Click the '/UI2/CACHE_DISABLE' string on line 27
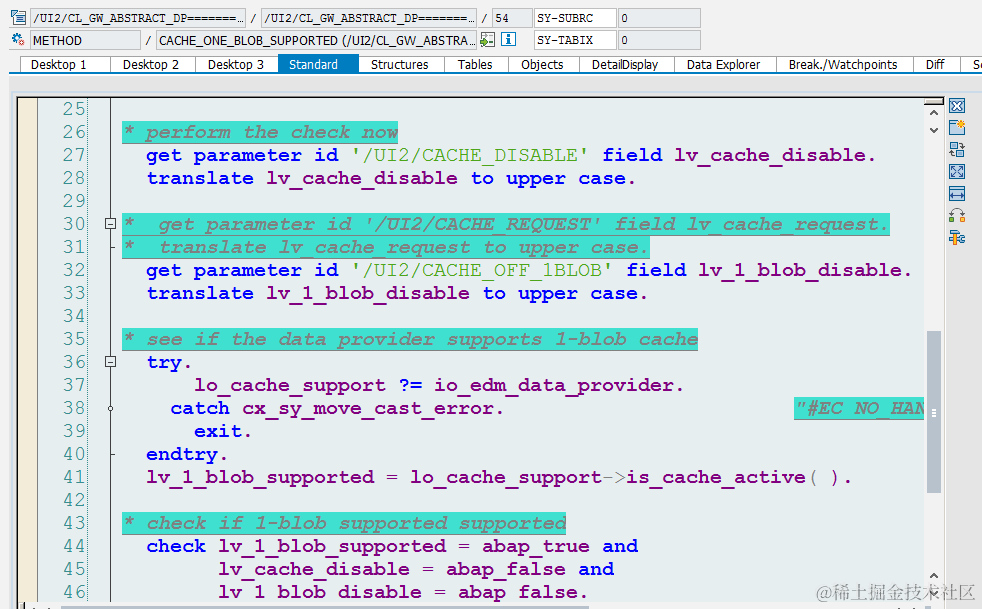This screenshot has width=982, height=609. pyautogui.click(x=470, y=155)
